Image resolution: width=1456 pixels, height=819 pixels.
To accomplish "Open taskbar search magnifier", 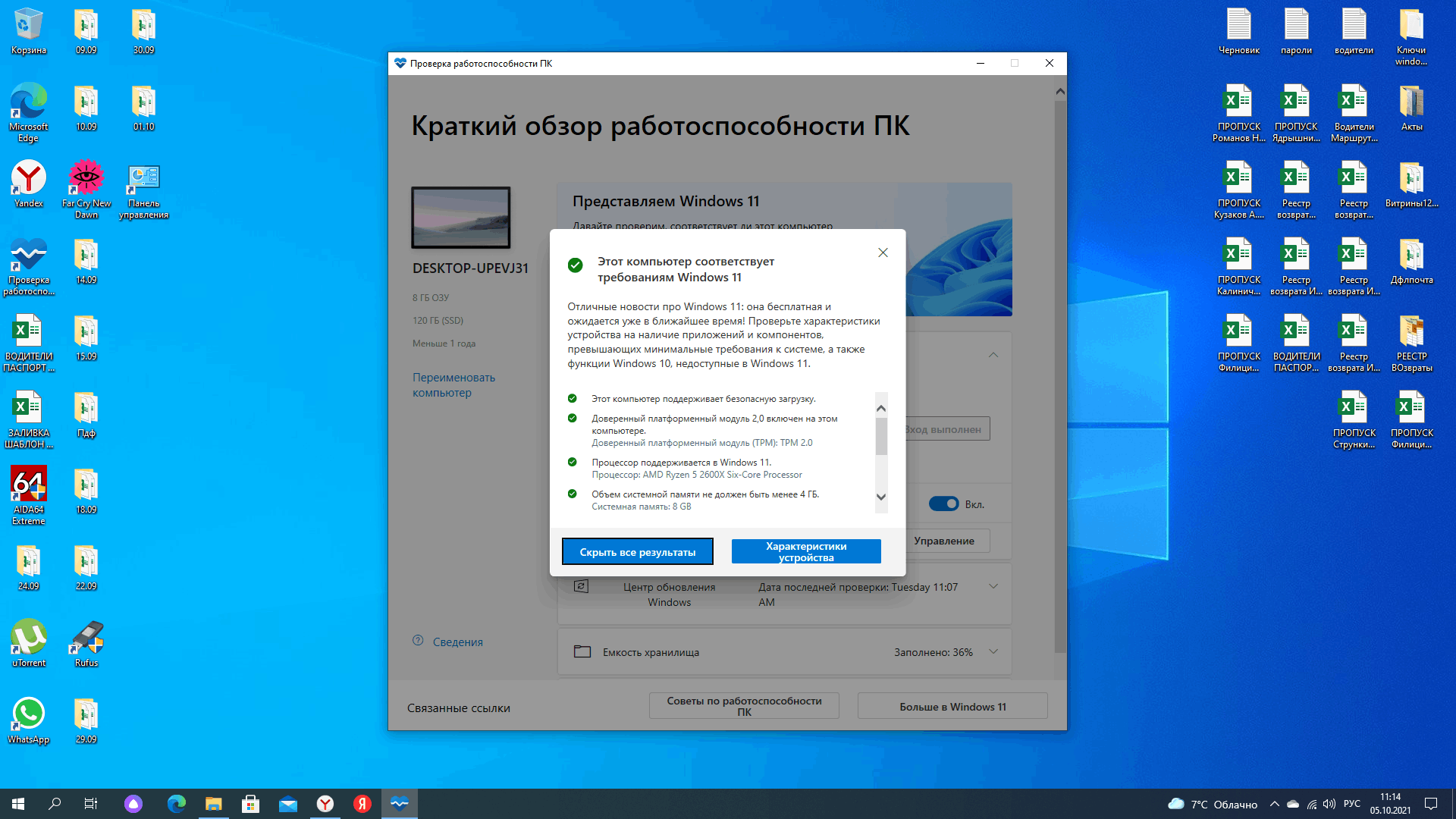I will tap(55, 804).
